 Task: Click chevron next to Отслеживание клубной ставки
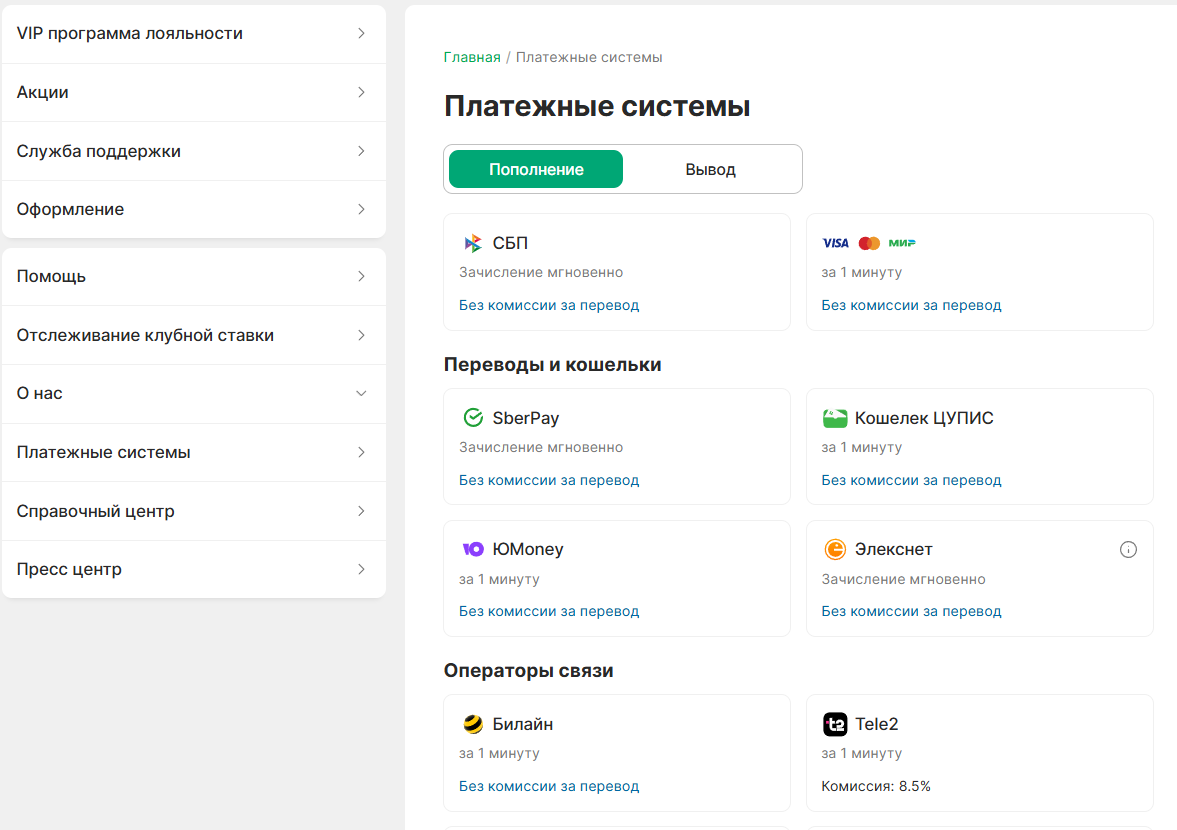pos(361,335)
